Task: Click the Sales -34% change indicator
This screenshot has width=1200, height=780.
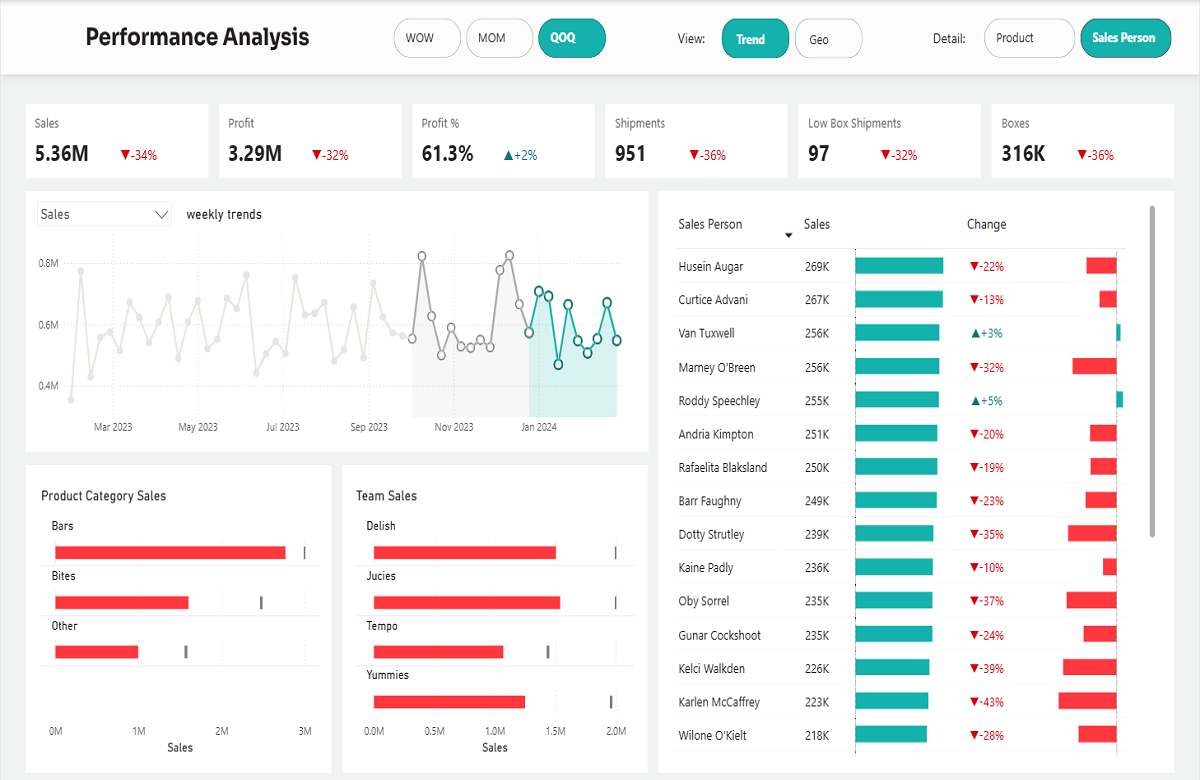Action: pos(138,155)
